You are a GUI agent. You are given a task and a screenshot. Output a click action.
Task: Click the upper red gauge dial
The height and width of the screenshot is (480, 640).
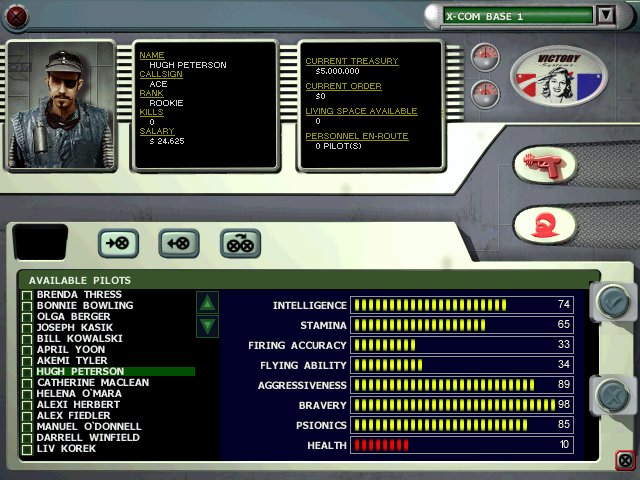pyautogui.click(x=484, y=56)
